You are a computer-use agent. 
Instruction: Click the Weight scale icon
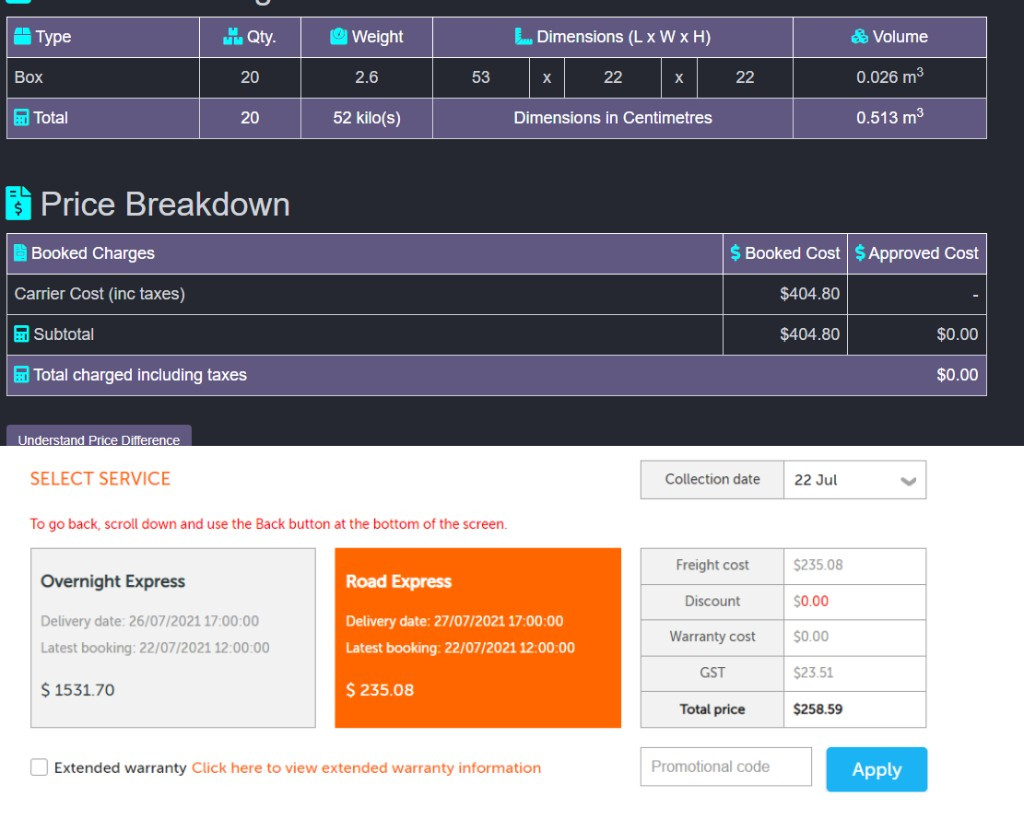tap(338, 37)
